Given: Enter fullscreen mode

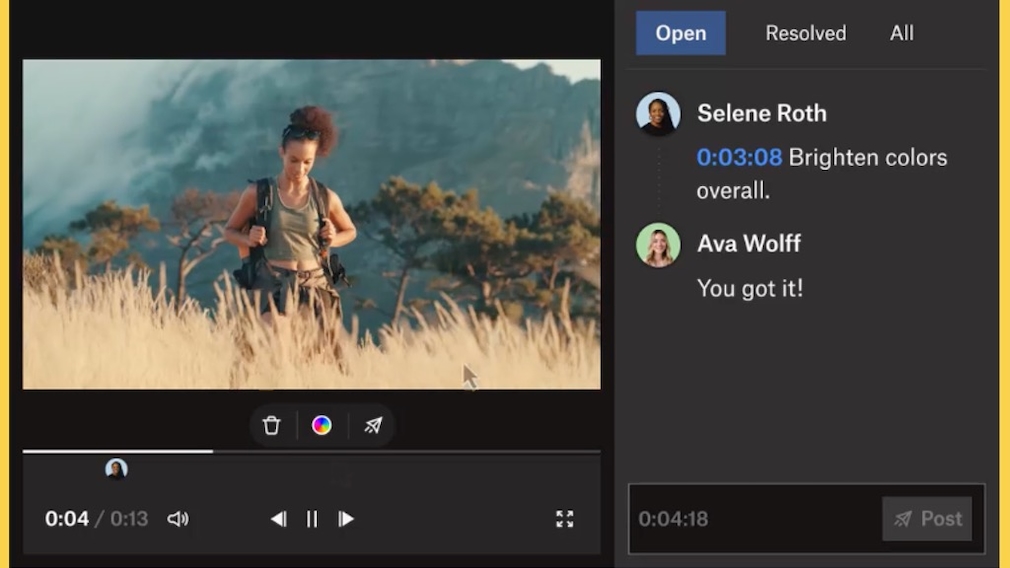Looking at the screenshot, I should pyautogui.click(x=565, y=519).
